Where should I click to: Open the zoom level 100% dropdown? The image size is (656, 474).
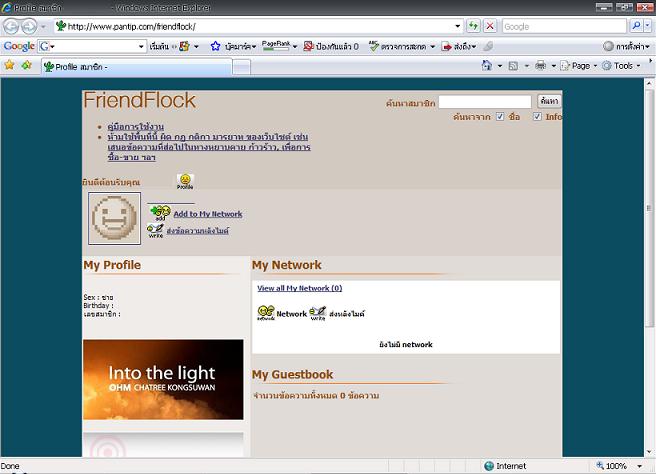(x=639, y=466)
